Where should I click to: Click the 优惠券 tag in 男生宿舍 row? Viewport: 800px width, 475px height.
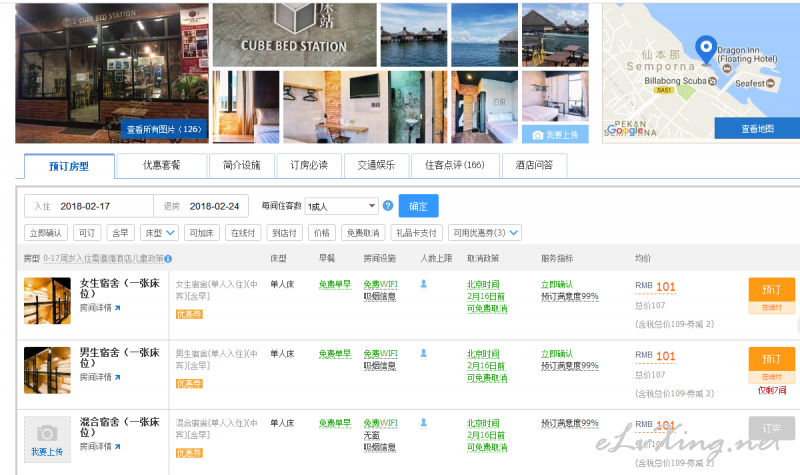tap(189, 384)
